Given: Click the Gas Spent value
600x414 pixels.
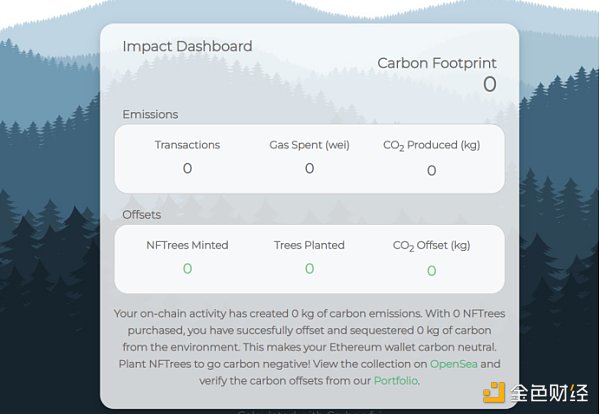Looking at the screenshot, I should click(309, 169).
